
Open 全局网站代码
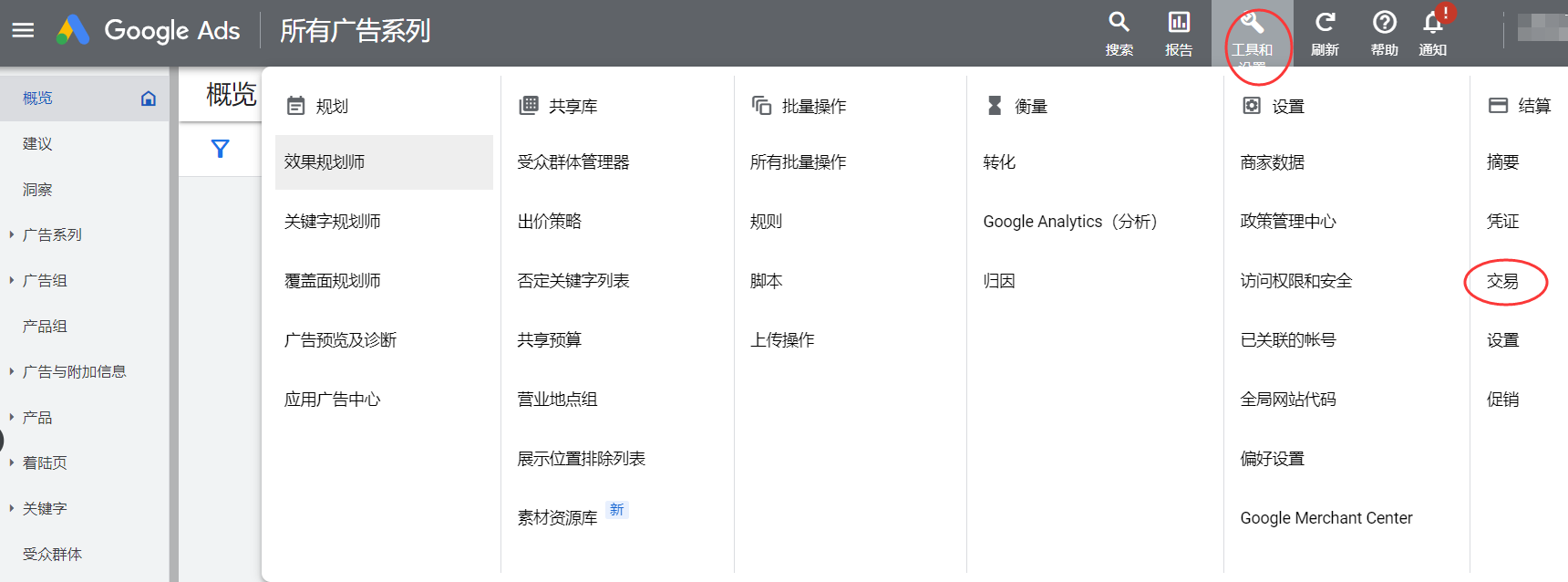tap(1288, 400)
